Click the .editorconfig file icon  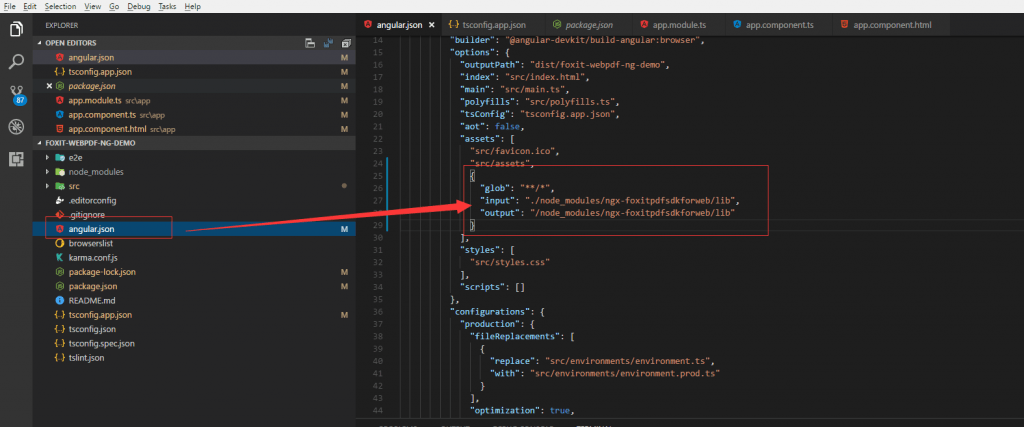point(59,200)
